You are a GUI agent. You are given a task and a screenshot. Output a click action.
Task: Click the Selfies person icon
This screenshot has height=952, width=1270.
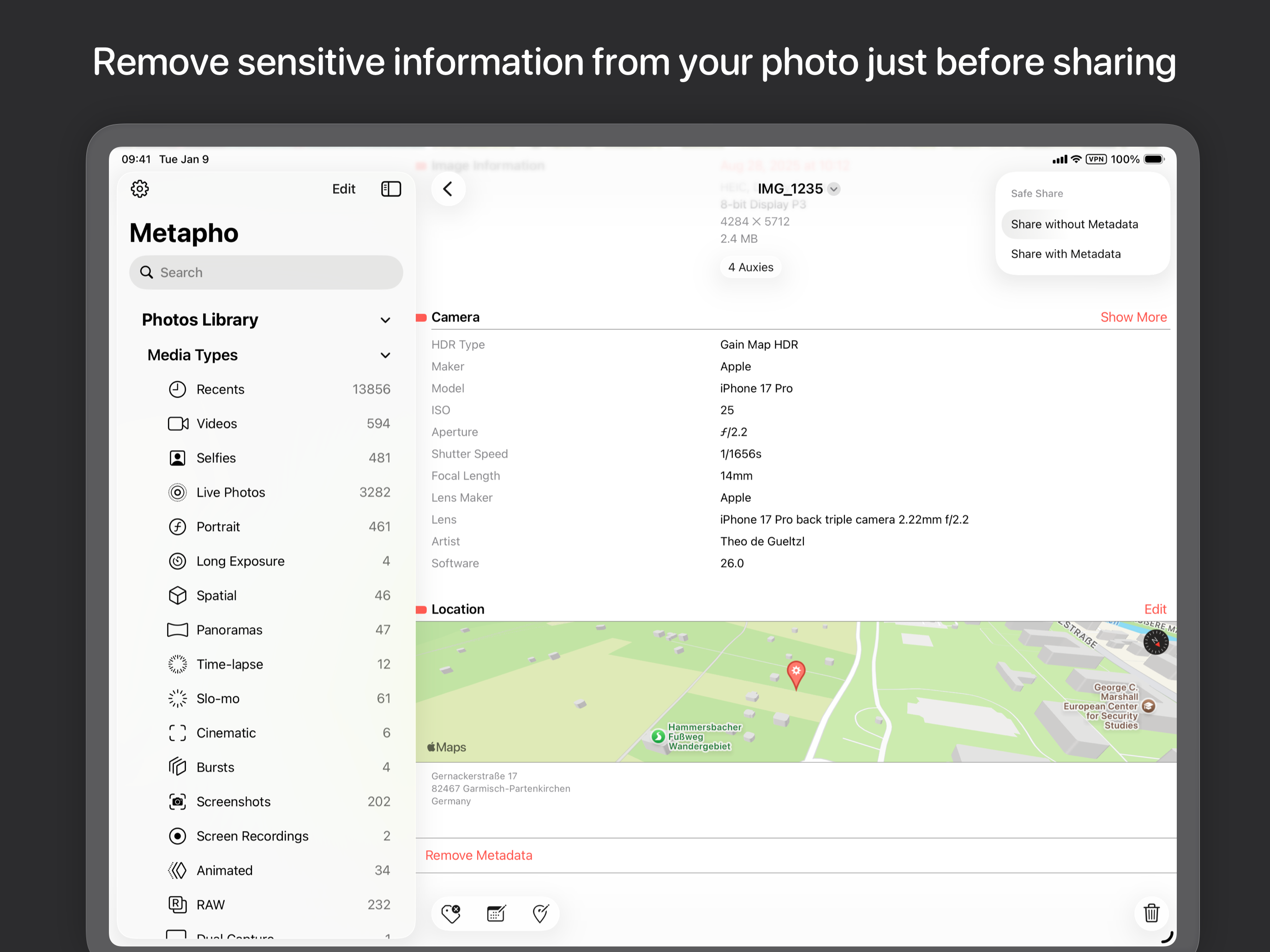pyautogui.click(x=177, y=458)
